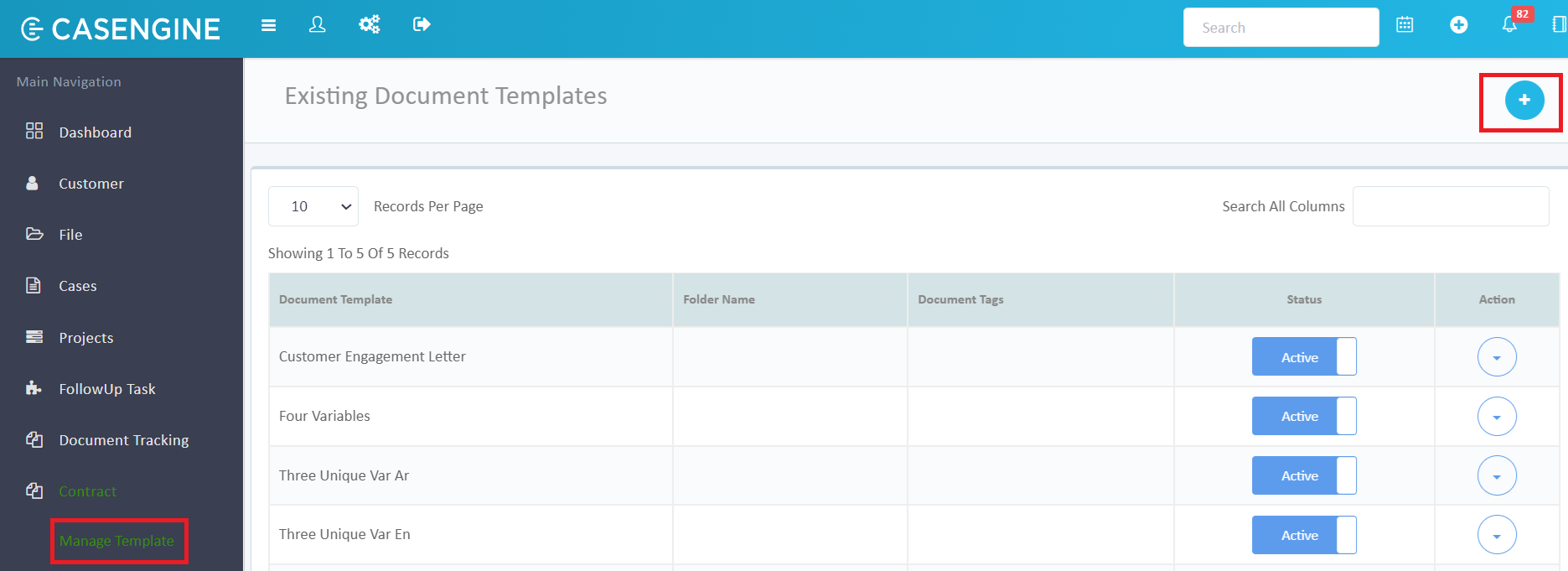1568x571 pixels.
Task: Click the Cases document icon
Action: (x=34, y=285)
